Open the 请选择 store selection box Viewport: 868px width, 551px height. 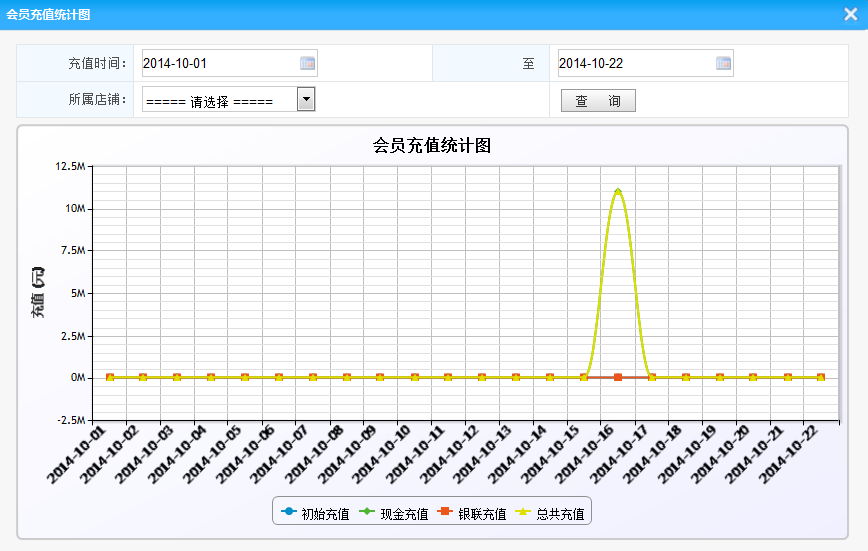coord(220,100)
